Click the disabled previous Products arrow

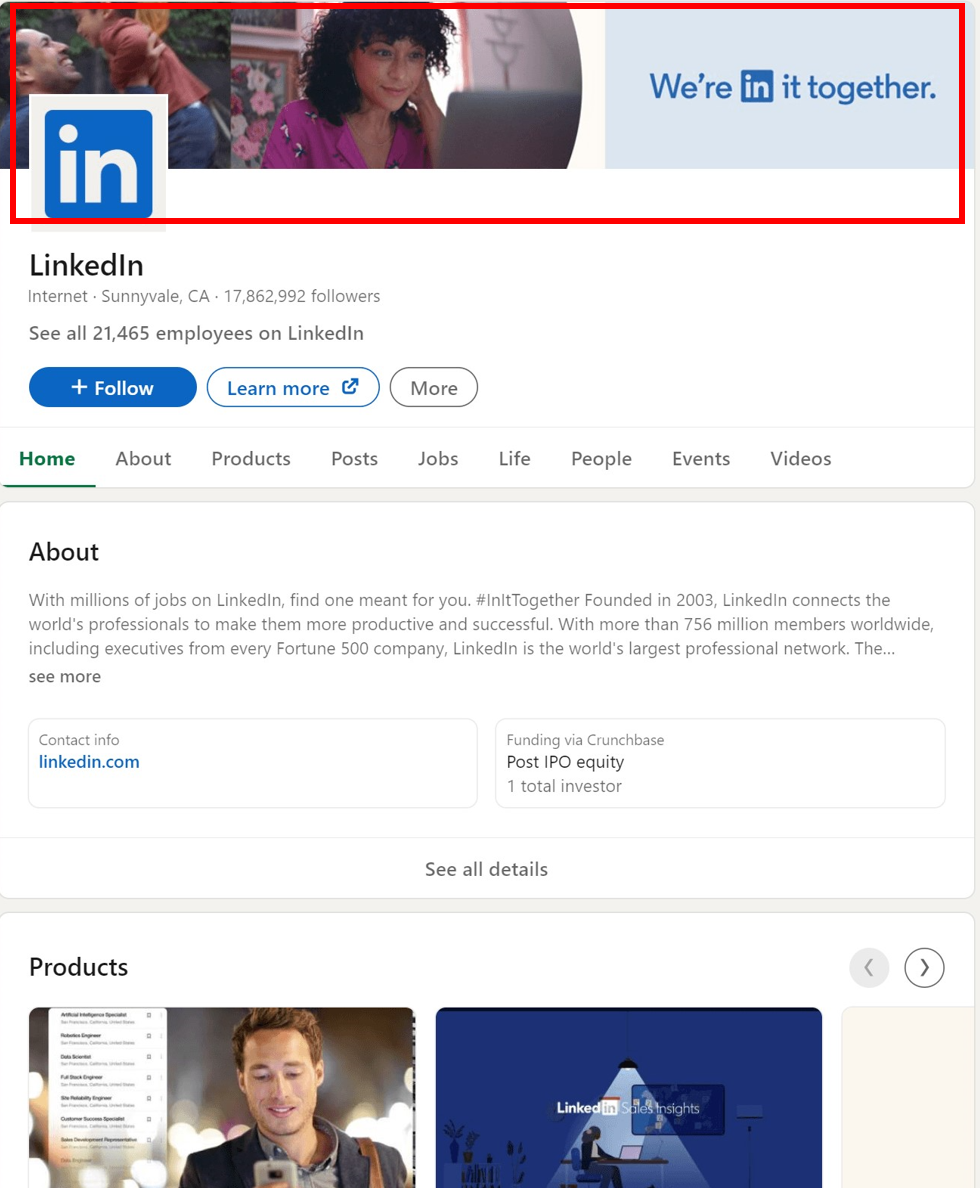[869, 967]
